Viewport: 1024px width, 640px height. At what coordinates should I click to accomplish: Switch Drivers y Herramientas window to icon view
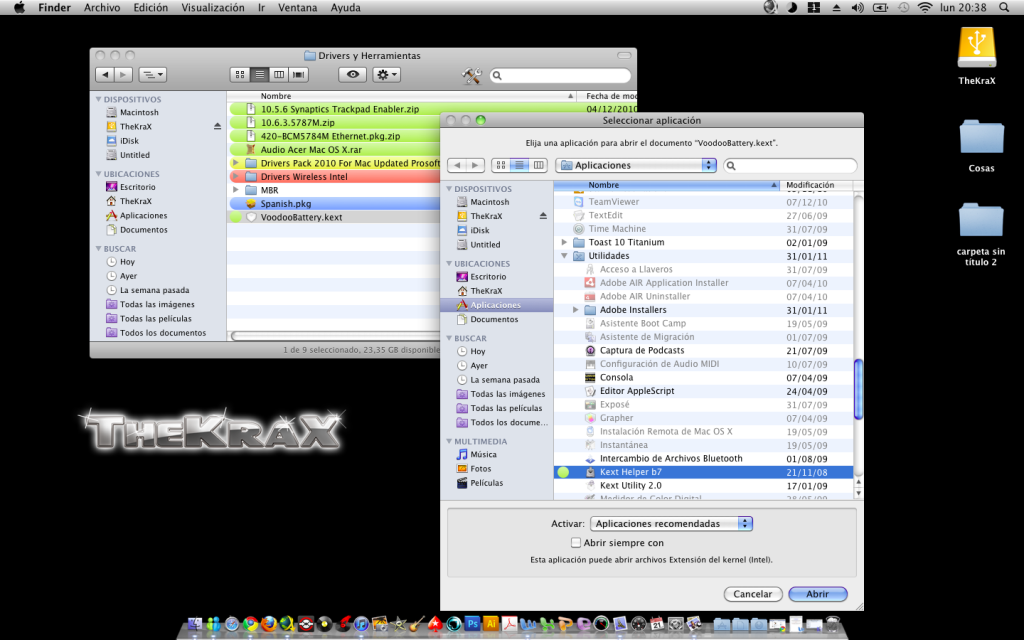click(x=240, y=74)
